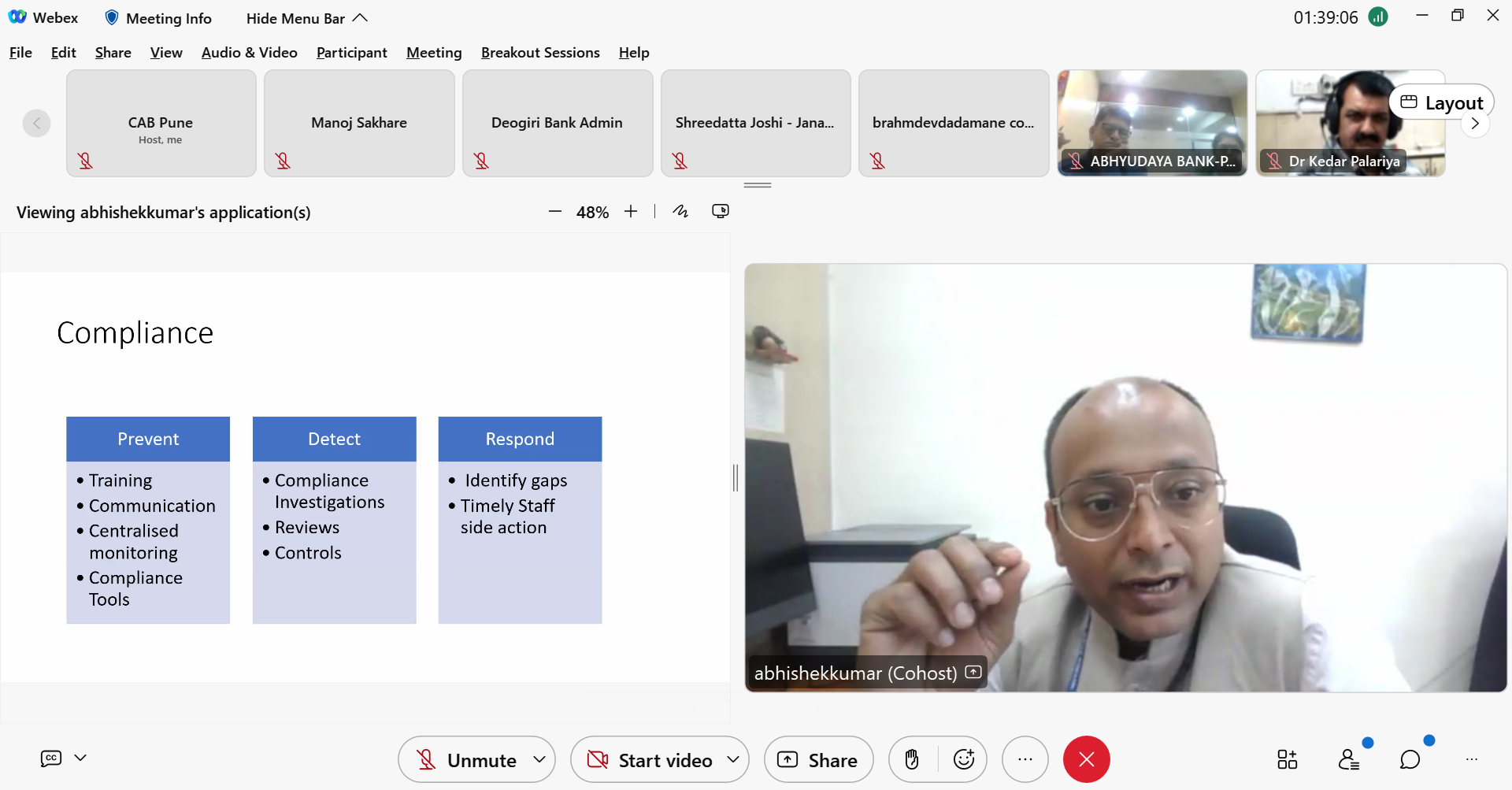
Task: Click the Layout button
Action: [x=1442, y=102]
